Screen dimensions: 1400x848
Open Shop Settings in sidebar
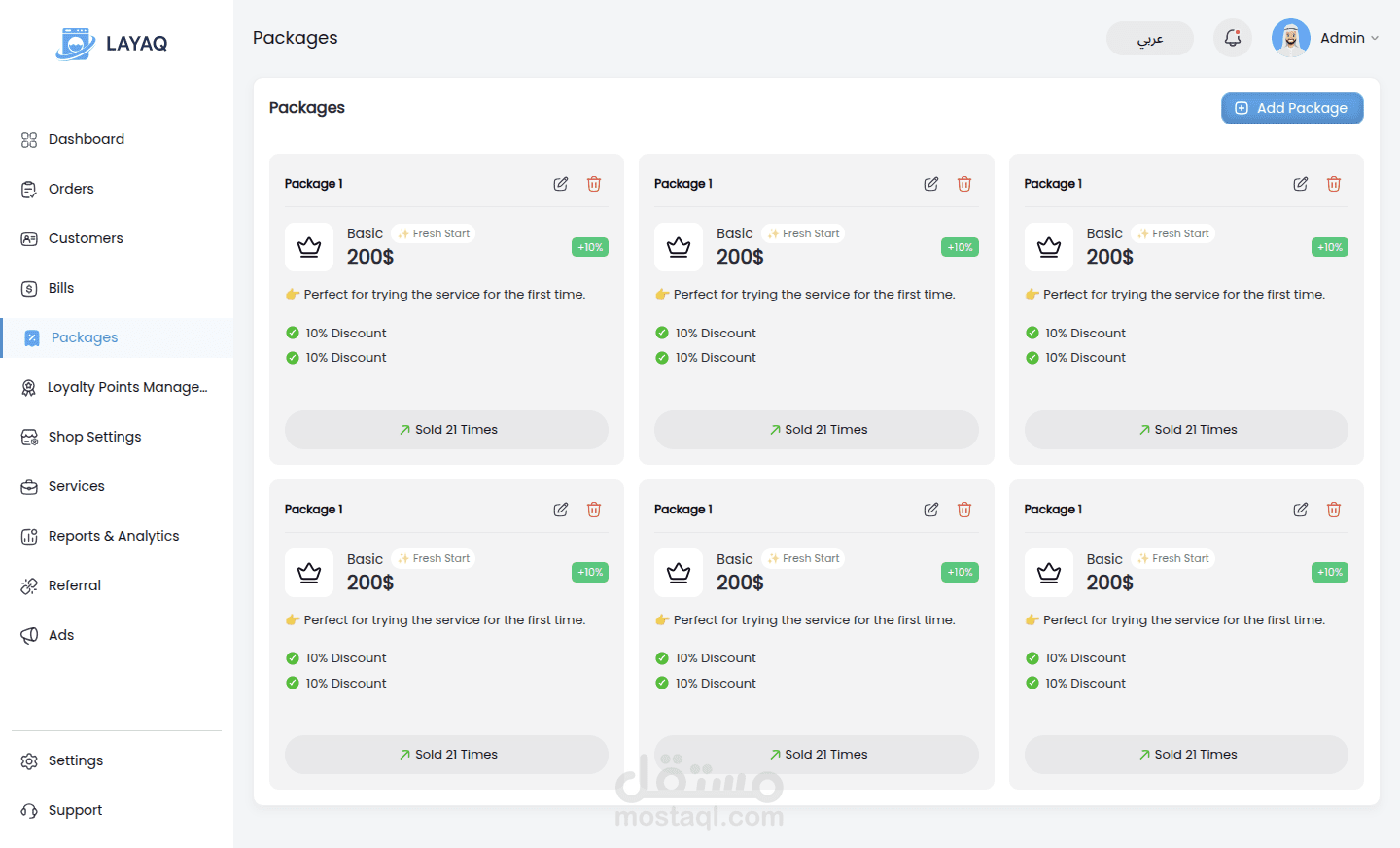point(94,437)
